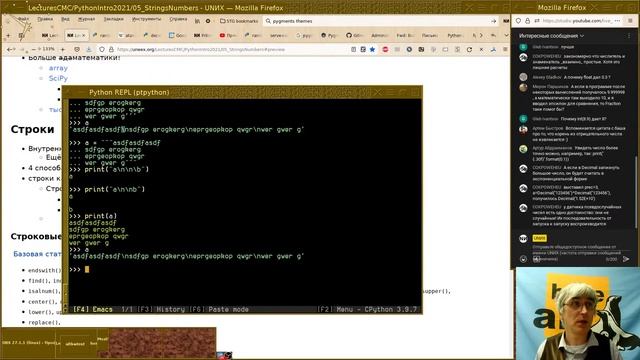This screenshot has width=640, height=360.
Task: Open the Справка menu
Action: 178,19
